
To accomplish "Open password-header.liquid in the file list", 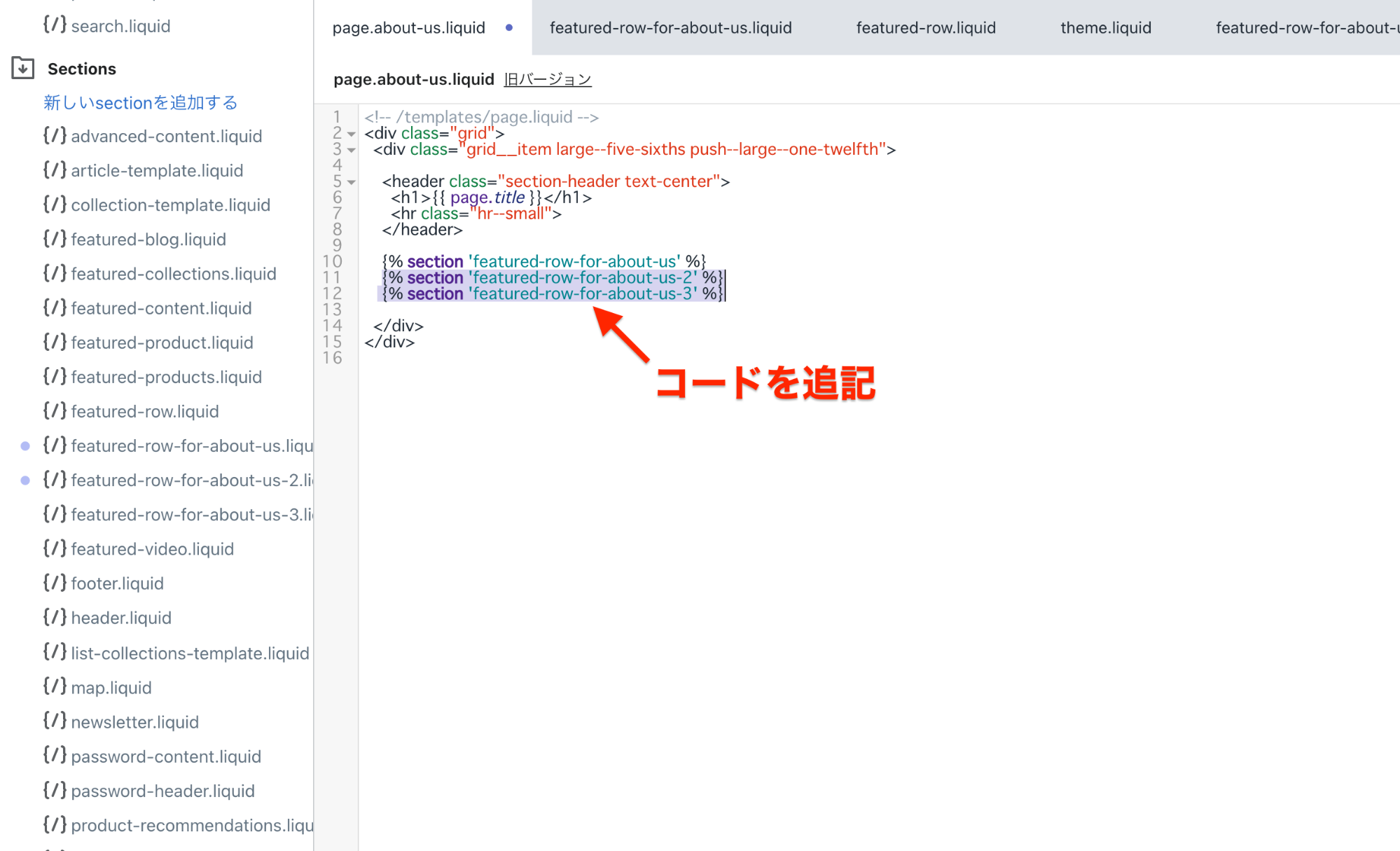I will (162, 791).
